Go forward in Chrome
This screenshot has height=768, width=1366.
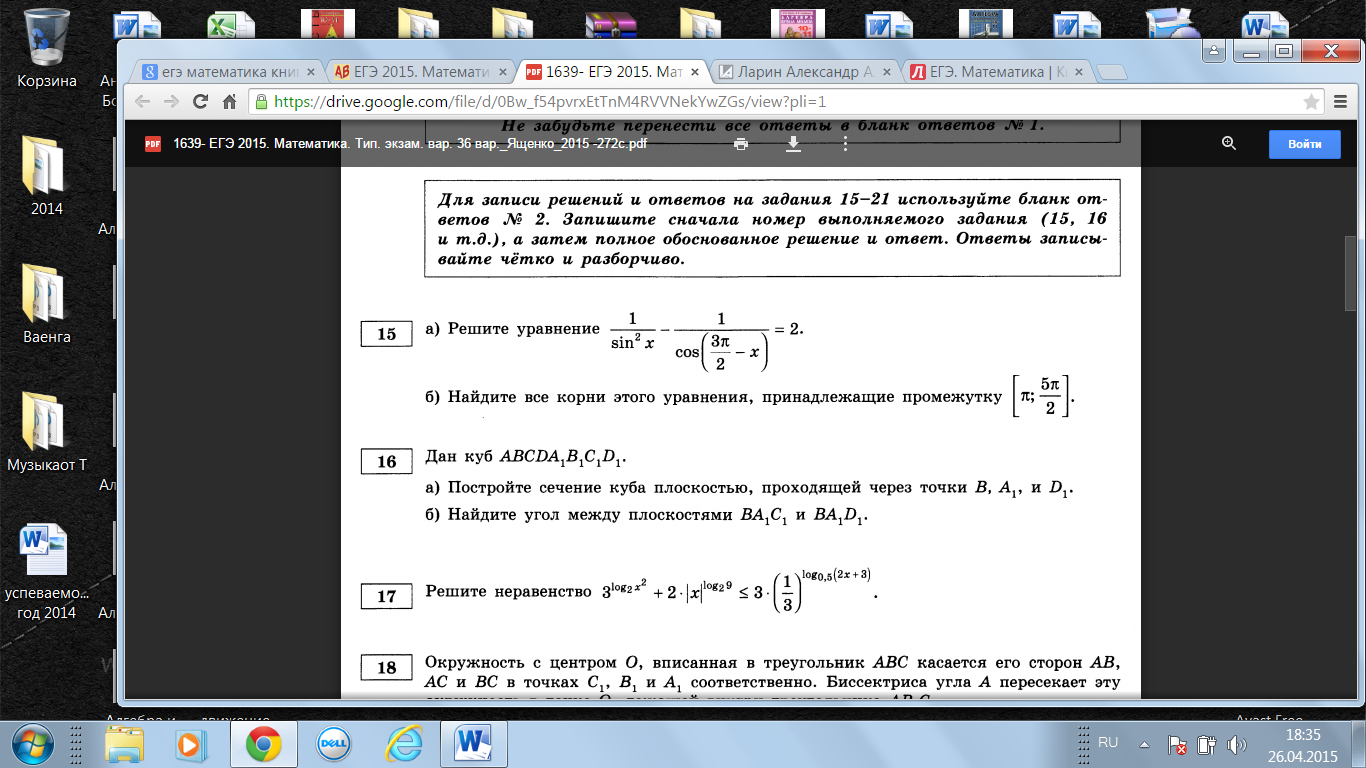[x=171, y=101]
